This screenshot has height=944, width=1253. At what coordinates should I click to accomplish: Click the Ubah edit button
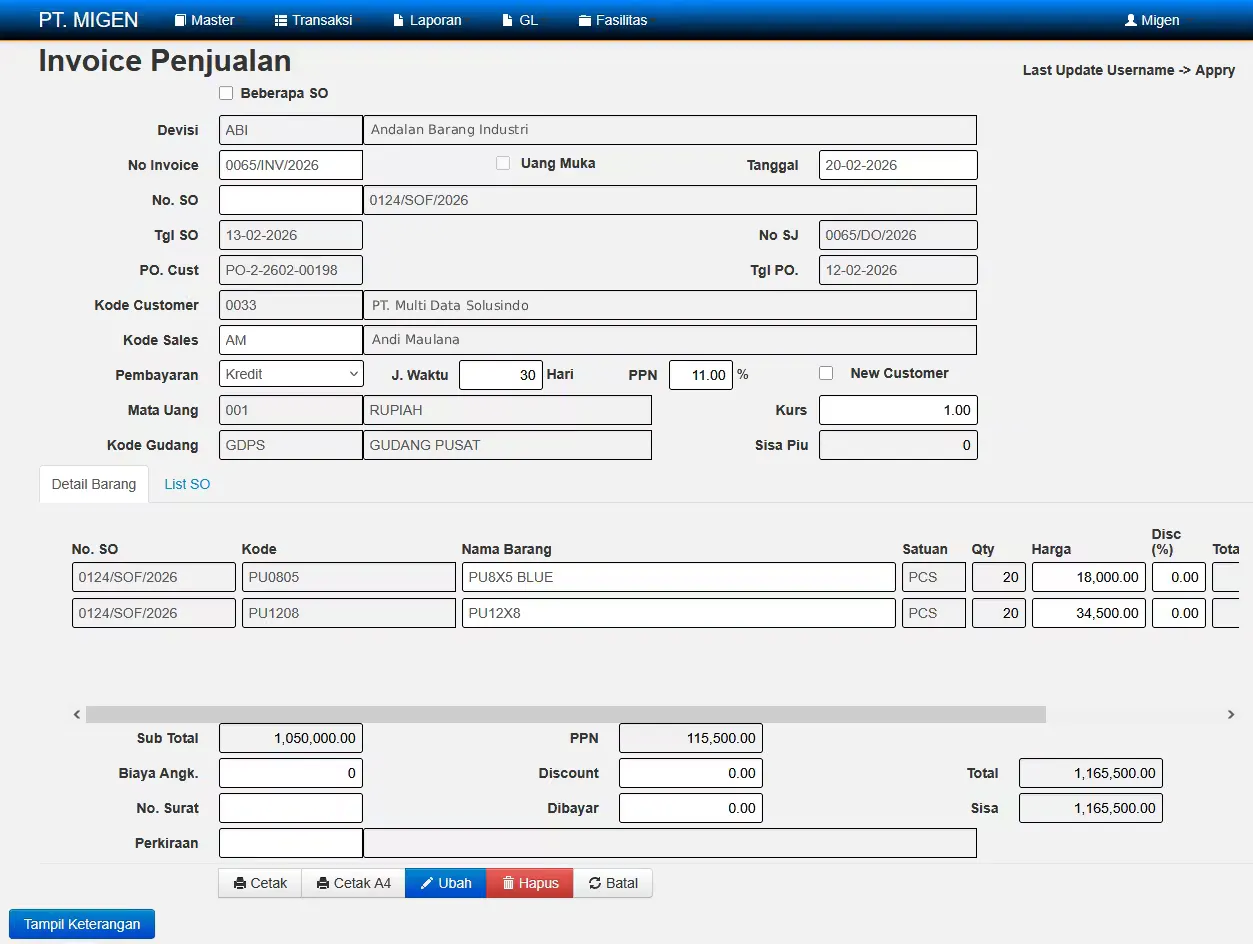click(x=446, y=883)
